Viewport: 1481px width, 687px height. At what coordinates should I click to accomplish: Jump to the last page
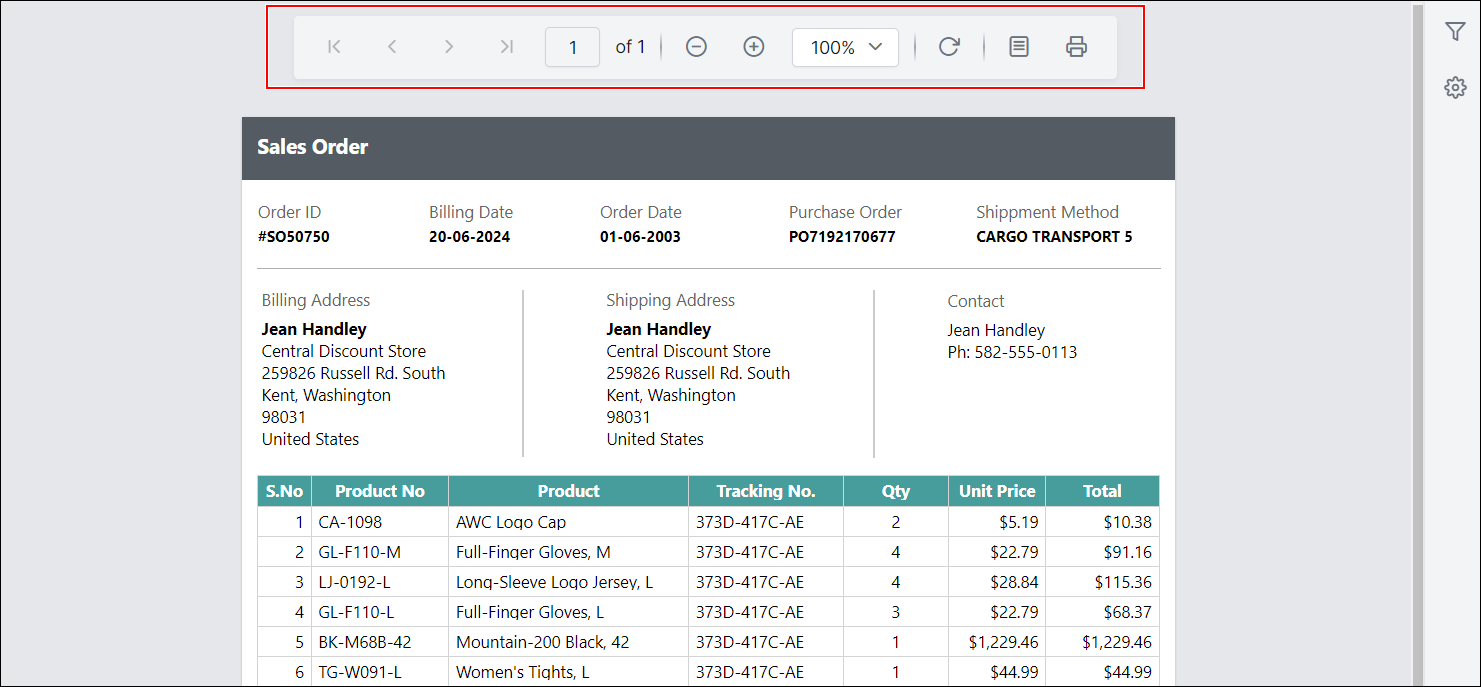coord(506,46)
